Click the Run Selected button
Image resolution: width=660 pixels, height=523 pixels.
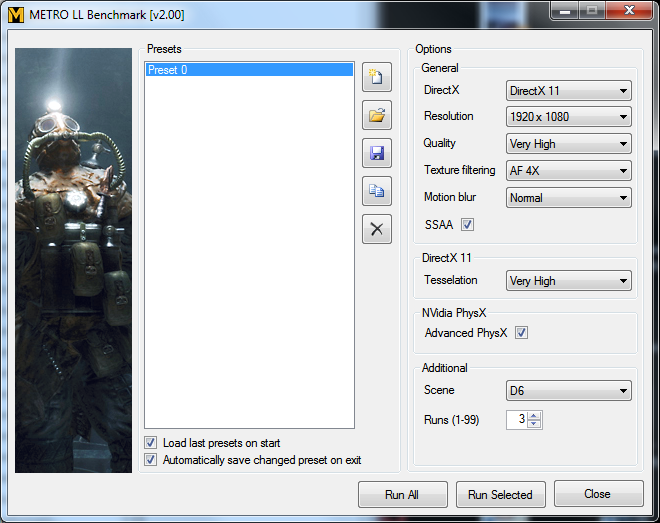[x=500, y=494]
